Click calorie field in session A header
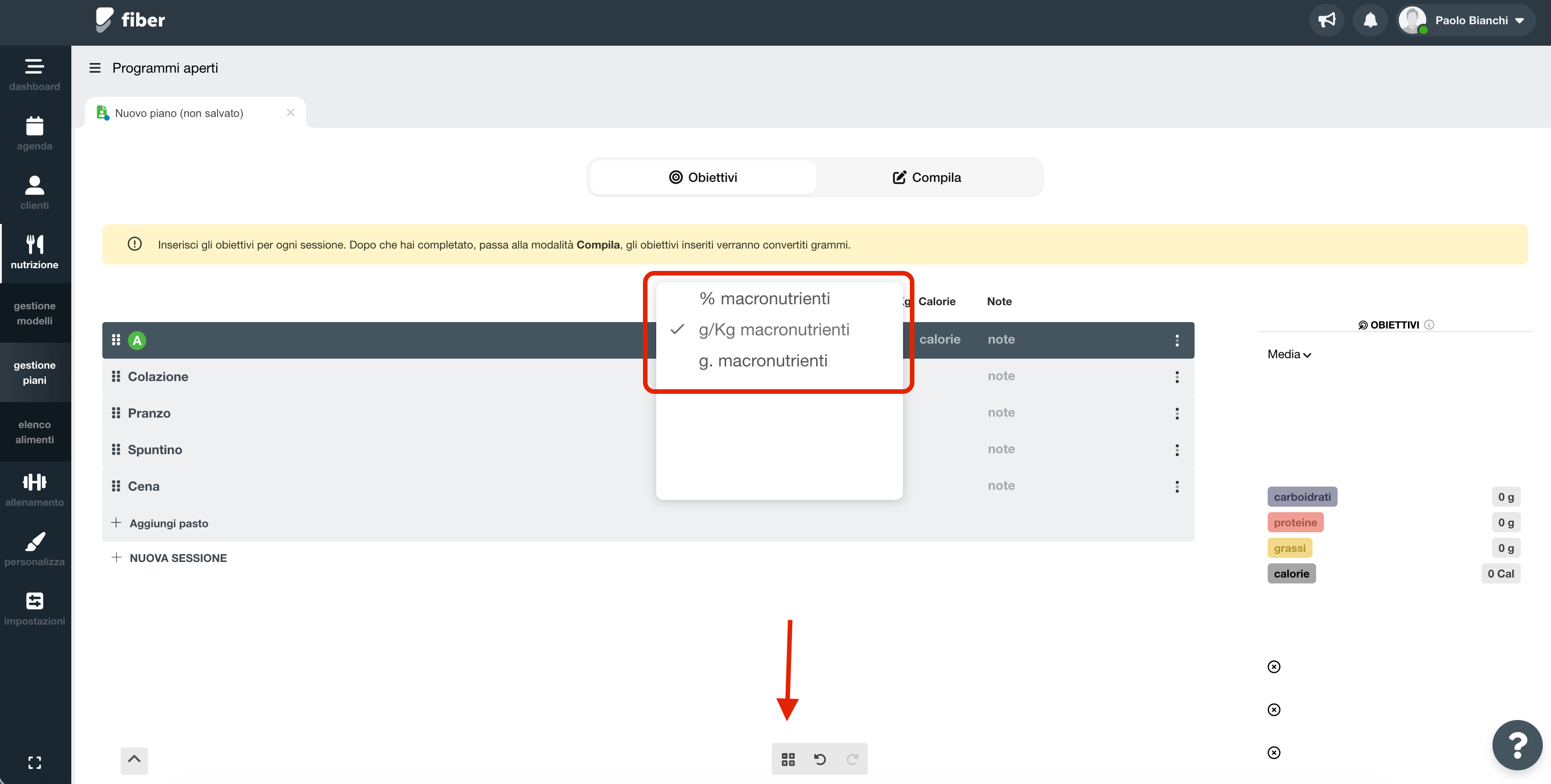 point(939,339)
